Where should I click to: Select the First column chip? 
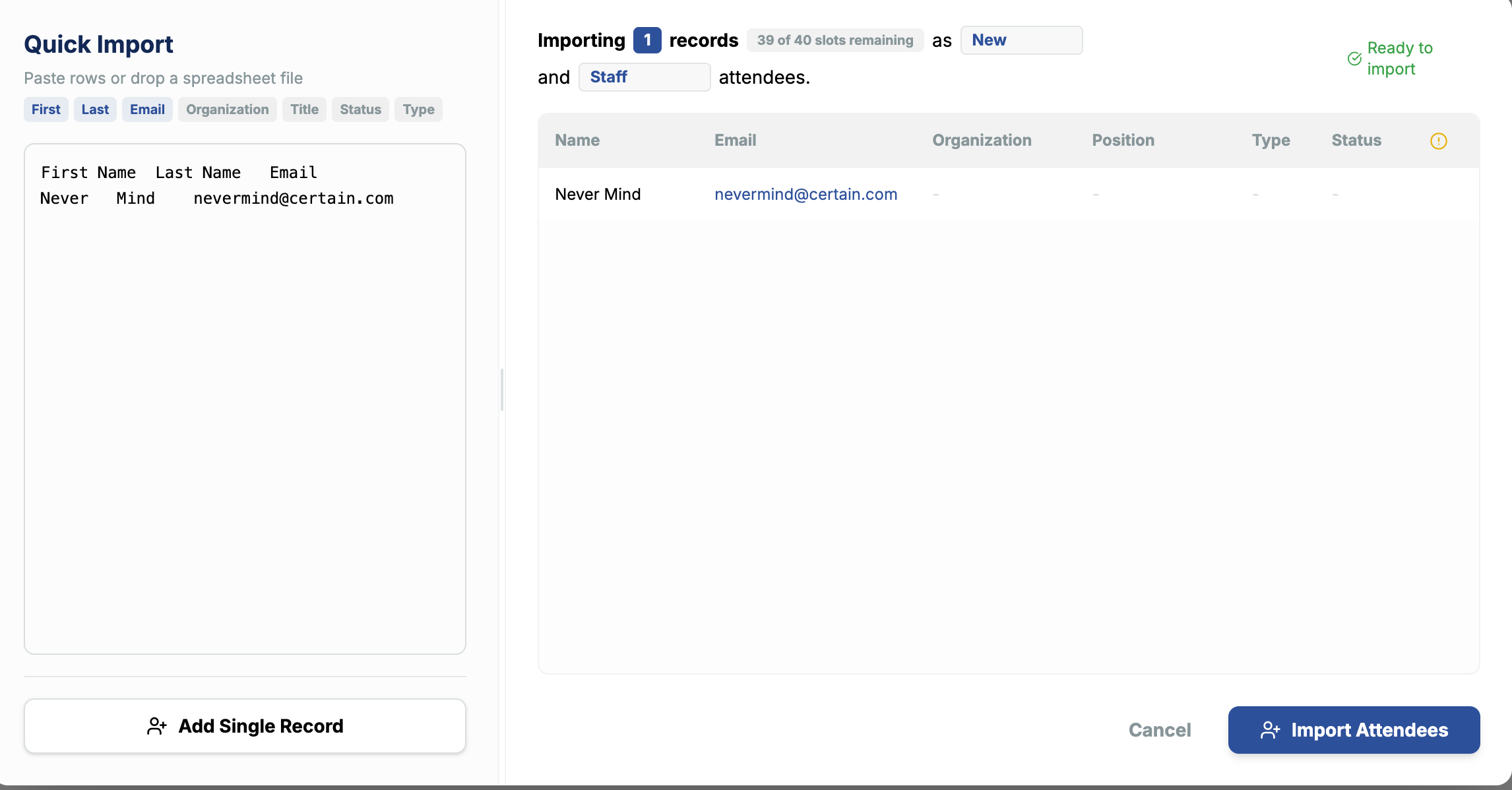46,109
